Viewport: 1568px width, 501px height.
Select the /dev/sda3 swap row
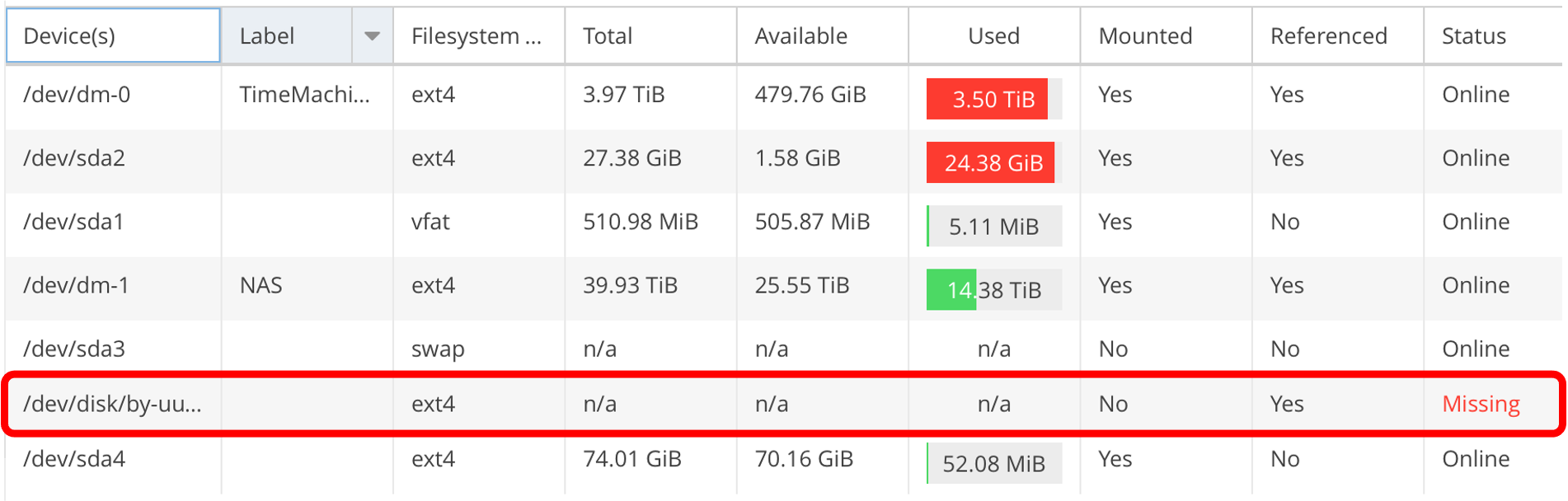pyautogui.click(x=783, y=349)
